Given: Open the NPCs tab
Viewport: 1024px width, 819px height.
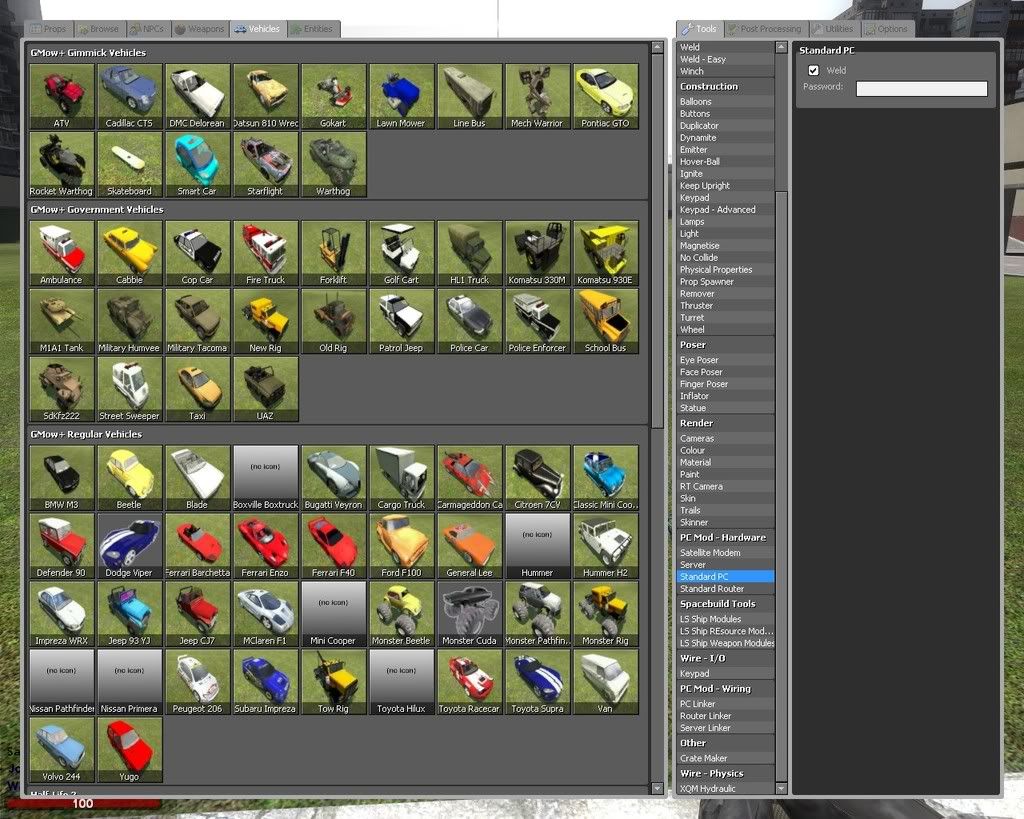Looking at the screenshot, I should (x=148, y=29).
